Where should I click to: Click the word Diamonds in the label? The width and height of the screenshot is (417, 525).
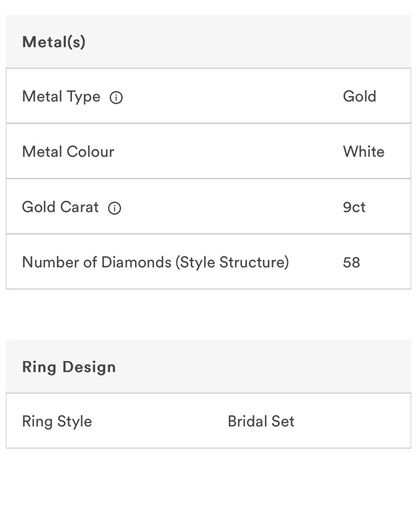coord(136,262)
